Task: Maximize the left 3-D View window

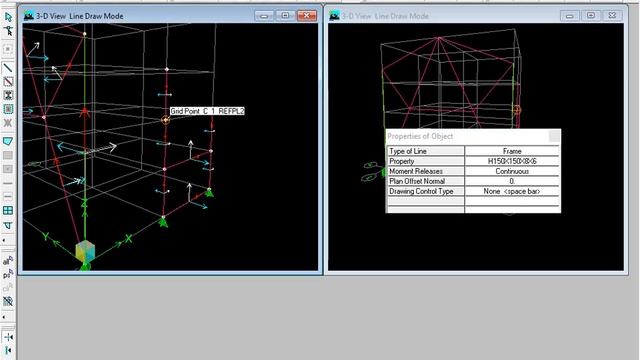Action: pos(285,16)
